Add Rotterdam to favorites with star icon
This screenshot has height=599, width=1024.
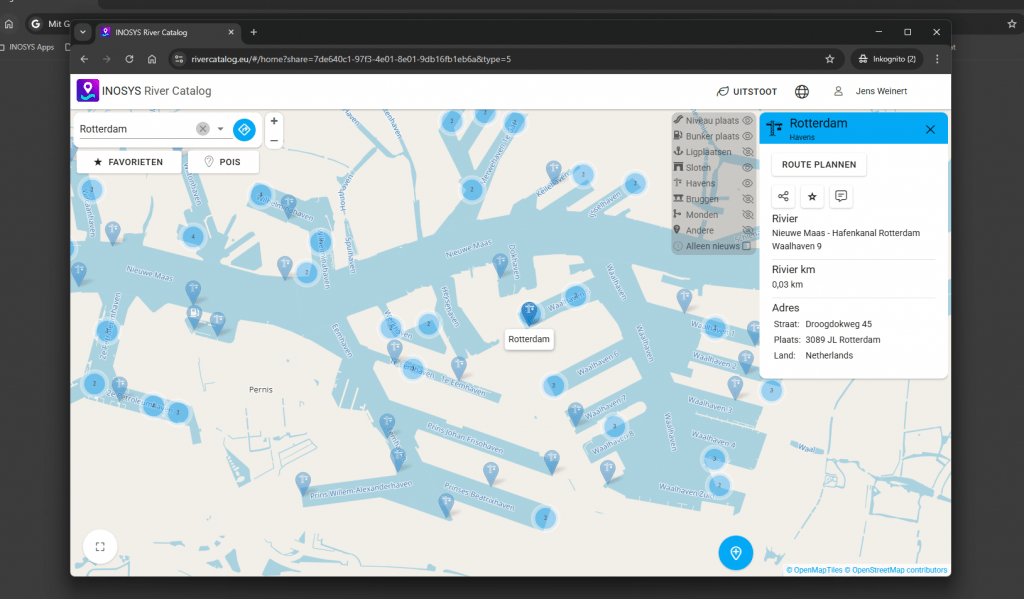tap(813, 197)
